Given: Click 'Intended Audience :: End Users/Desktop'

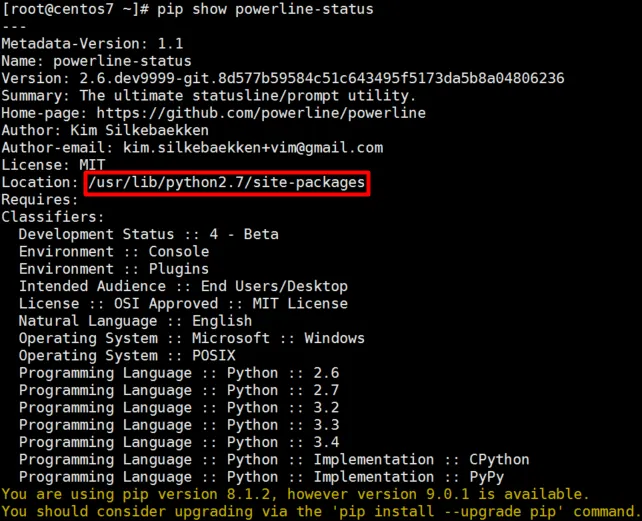Looking at the screenshot, I should tap(183, 286).
